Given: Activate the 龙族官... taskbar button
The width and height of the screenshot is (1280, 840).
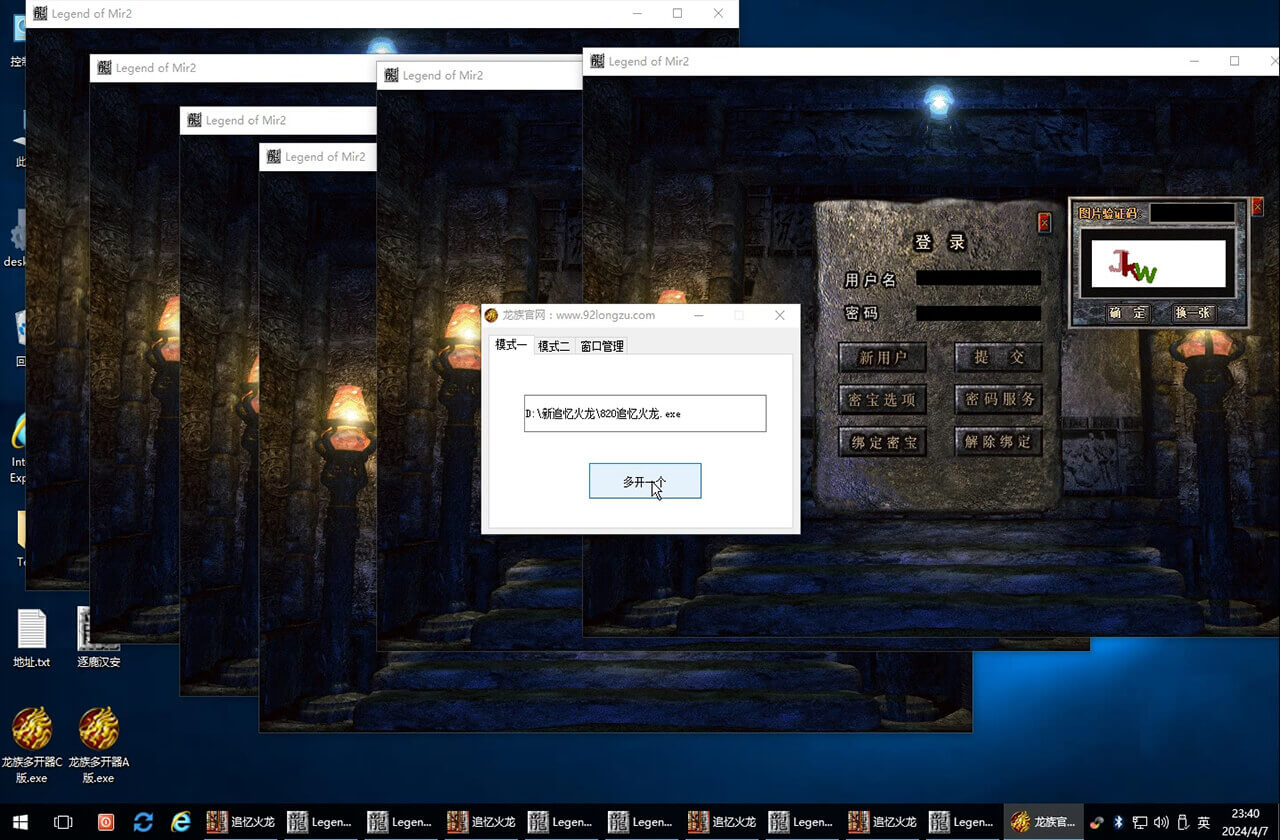Looking at the screenshot, I should click(1043, 822).
